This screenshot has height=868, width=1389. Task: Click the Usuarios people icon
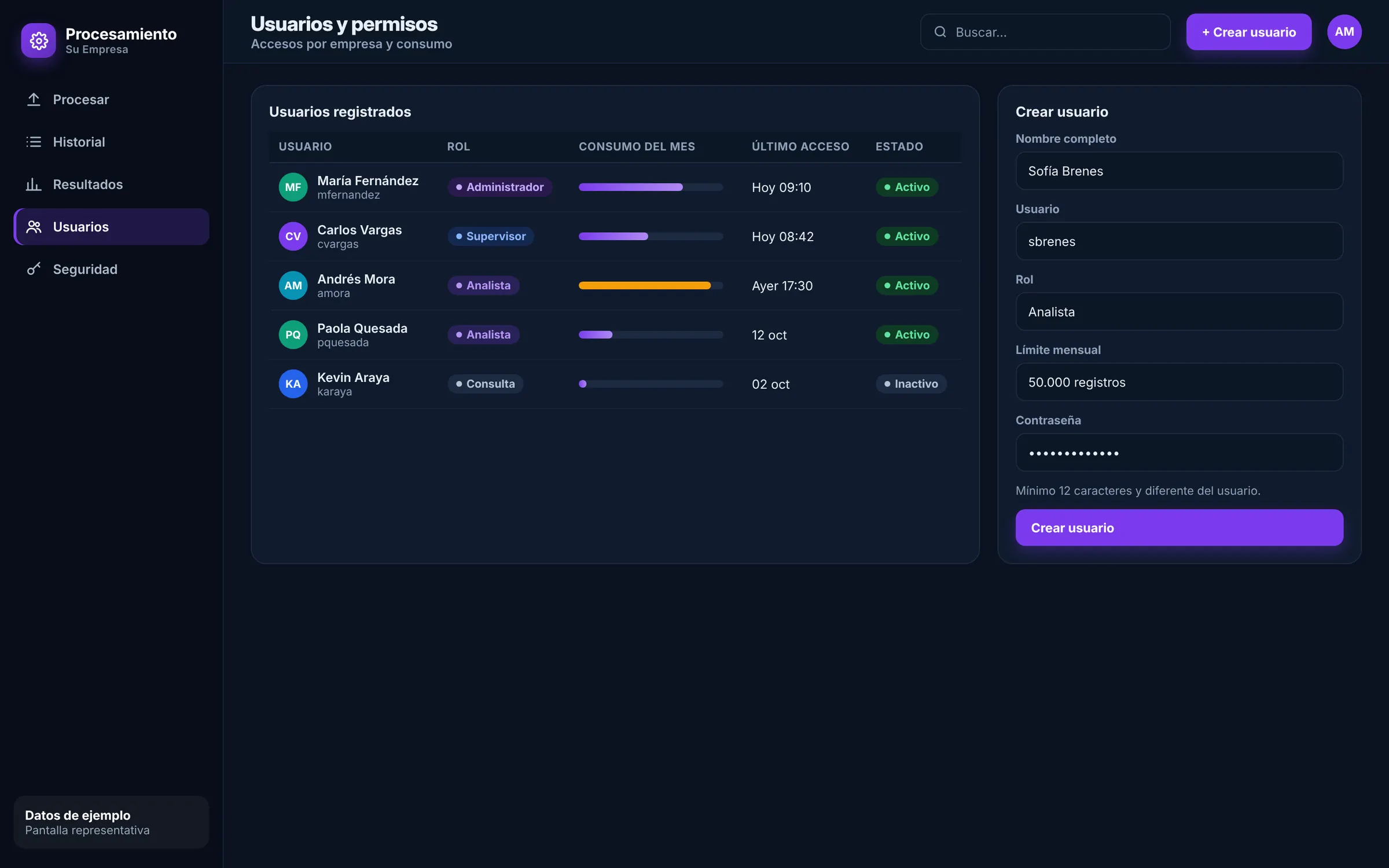click(x=34, y=227)
